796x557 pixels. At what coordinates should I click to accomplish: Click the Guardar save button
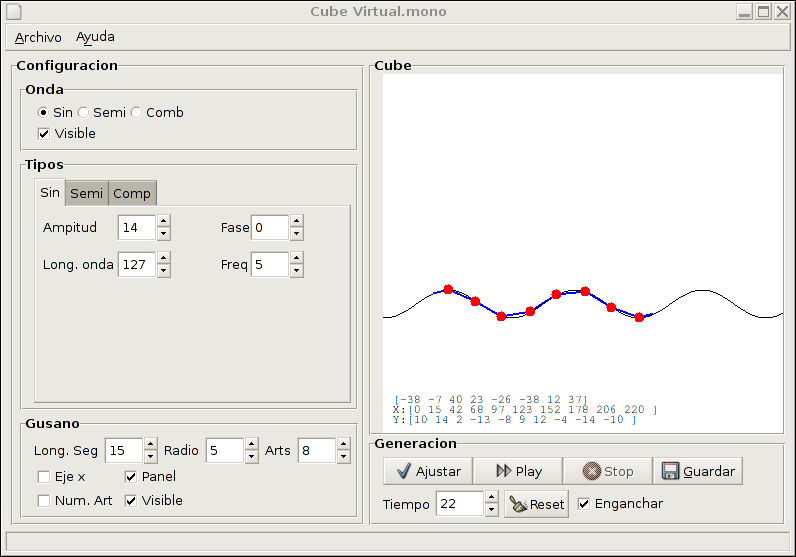click(x=697, y=471)
